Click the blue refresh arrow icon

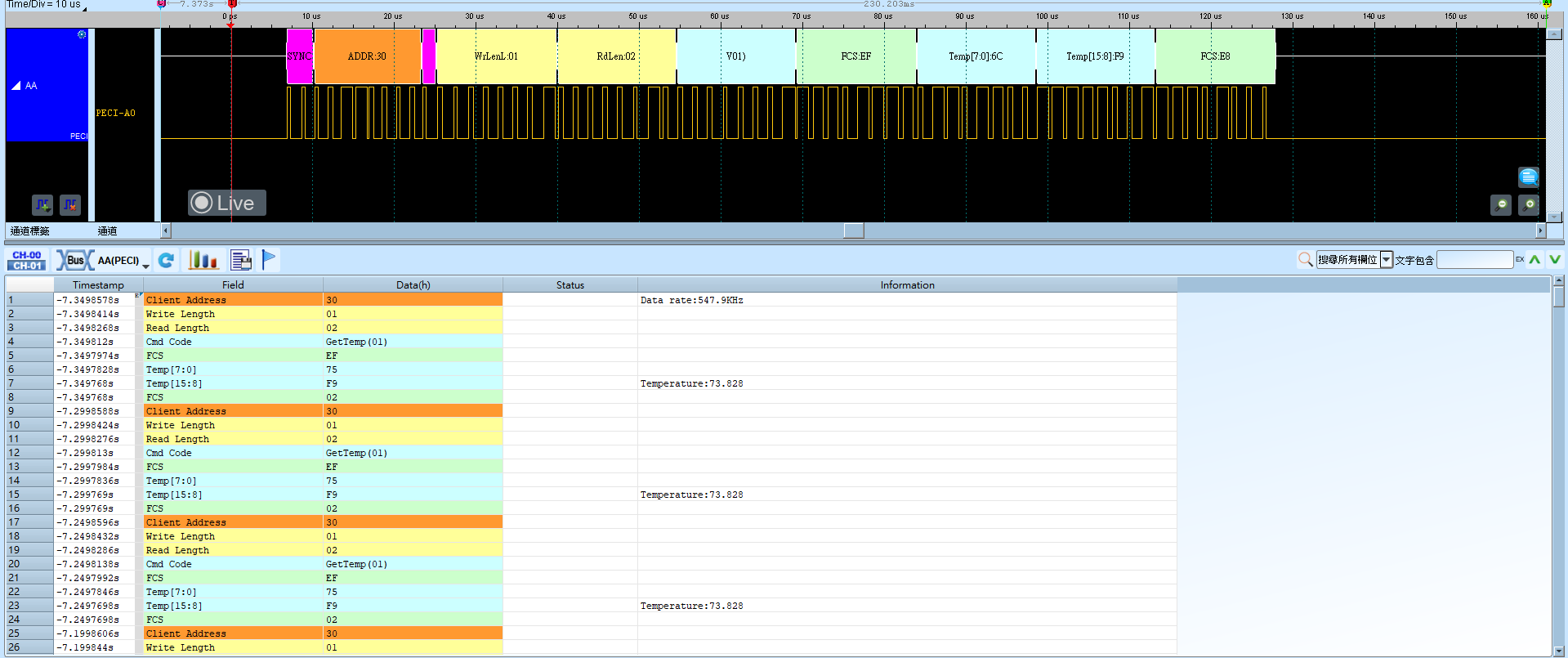click(167, 260)
